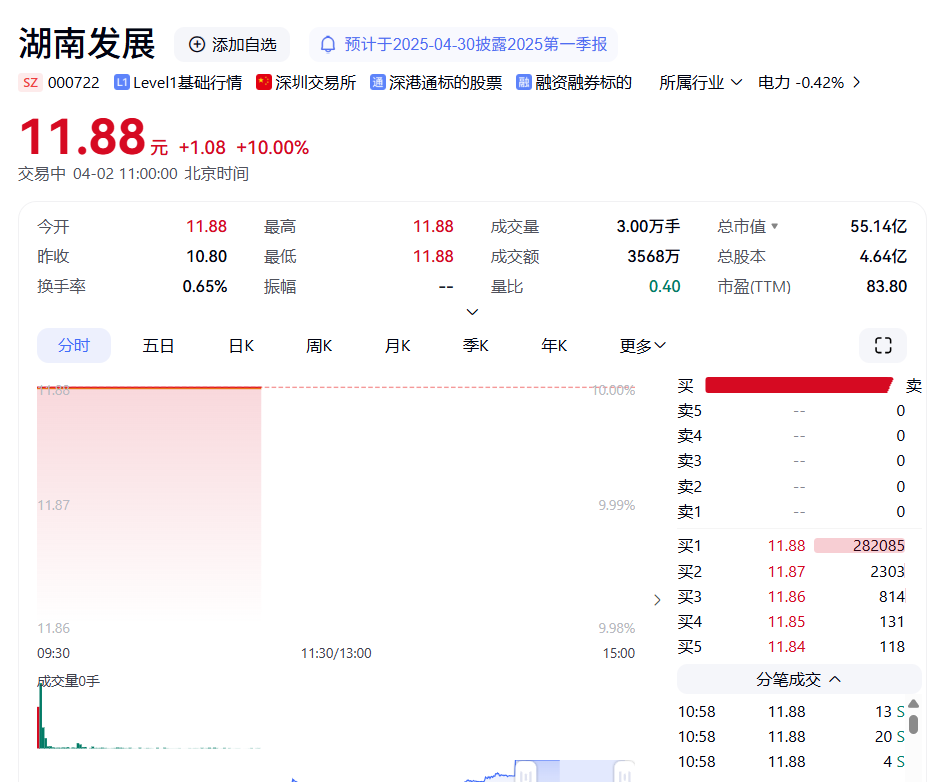Viewport: 934px width, 782px height.
Task: Click the 10:58 trade with volume 4
Action: pyautogui.click(x=791, y=762)
